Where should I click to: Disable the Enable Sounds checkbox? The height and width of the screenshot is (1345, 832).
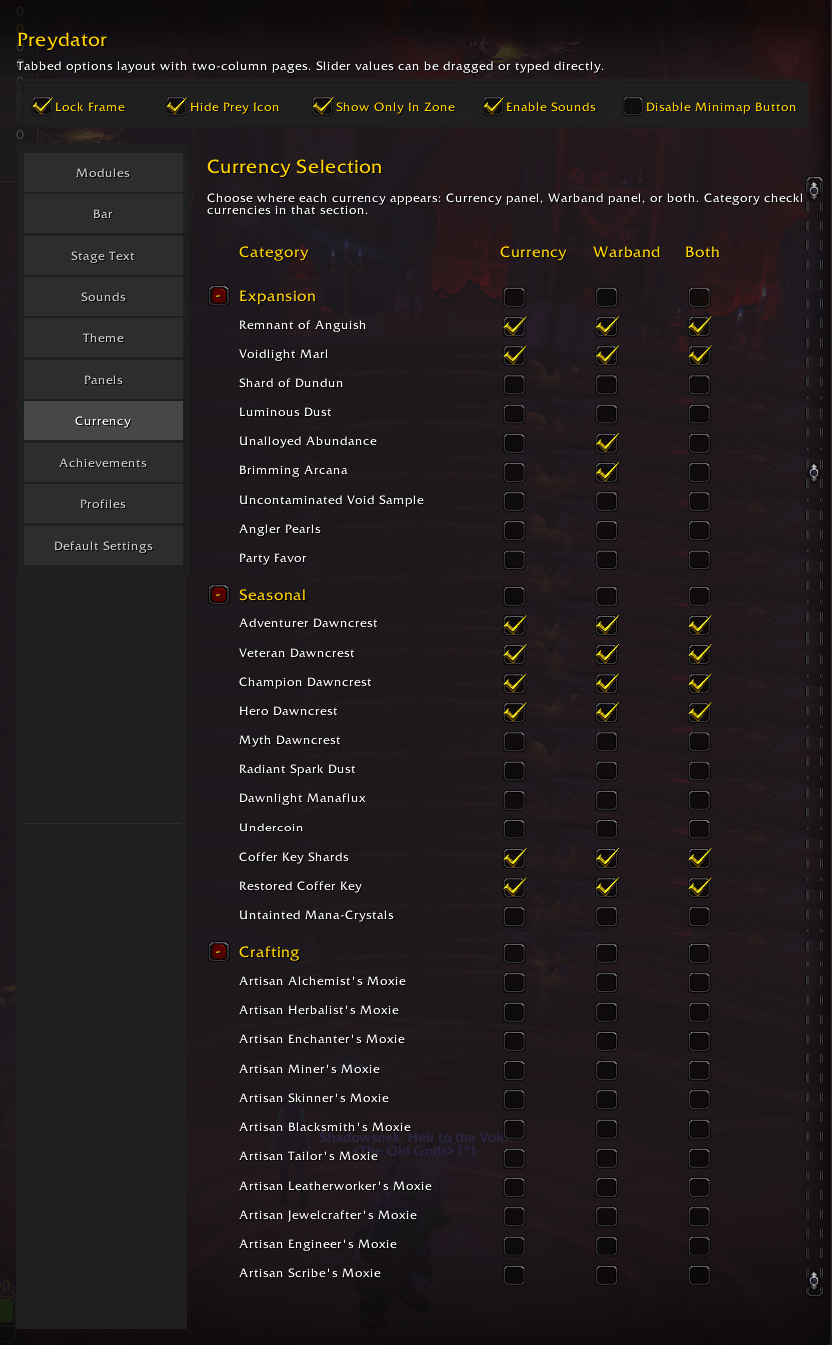[x=493, y=106]
